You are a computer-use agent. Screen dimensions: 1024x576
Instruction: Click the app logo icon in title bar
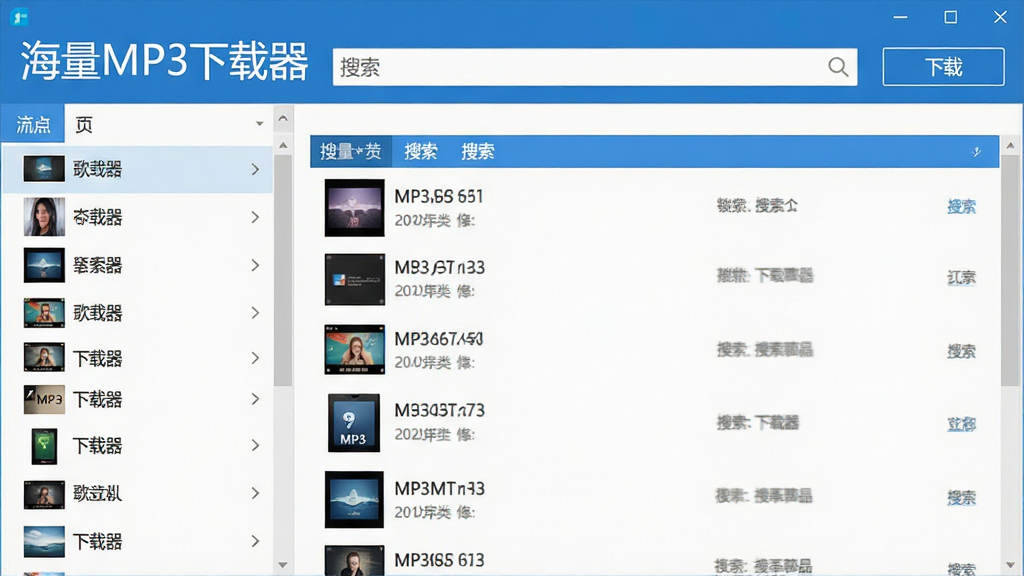pyautogui.click(x=19, y=17)
